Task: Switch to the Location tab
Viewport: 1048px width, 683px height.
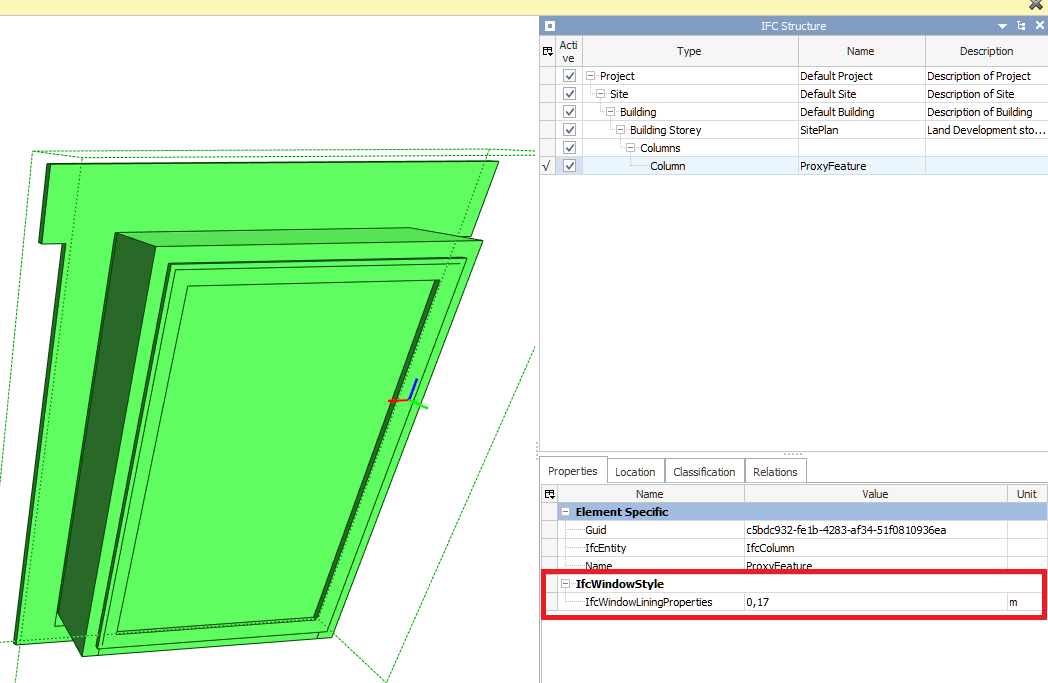Action: [x=635, y=472]
